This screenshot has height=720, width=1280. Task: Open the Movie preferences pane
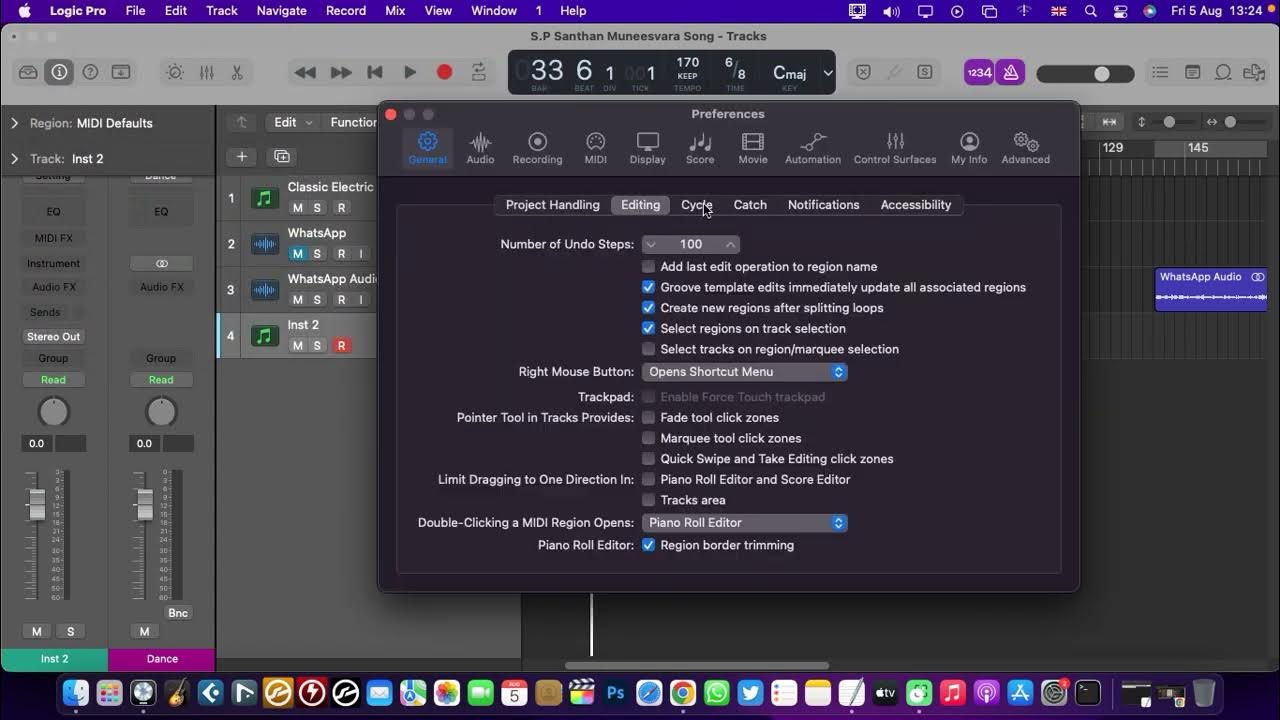click(753, 148)
